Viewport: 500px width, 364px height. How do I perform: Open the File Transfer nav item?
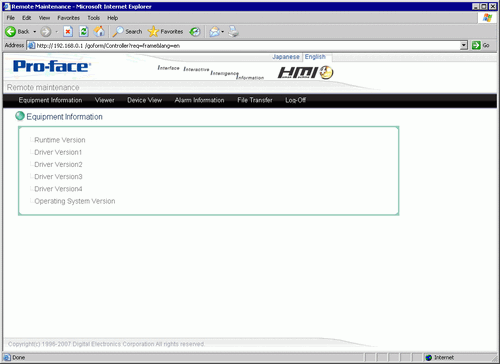[x=255, y=100]
